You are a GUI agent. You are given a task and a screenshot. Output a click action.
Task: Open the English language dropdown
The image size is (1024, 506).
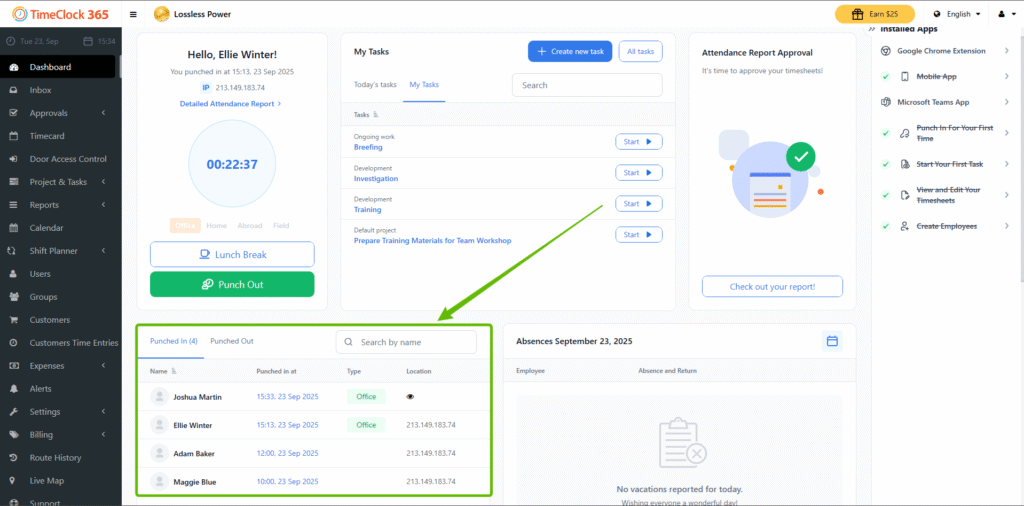(x=956, y=15)
